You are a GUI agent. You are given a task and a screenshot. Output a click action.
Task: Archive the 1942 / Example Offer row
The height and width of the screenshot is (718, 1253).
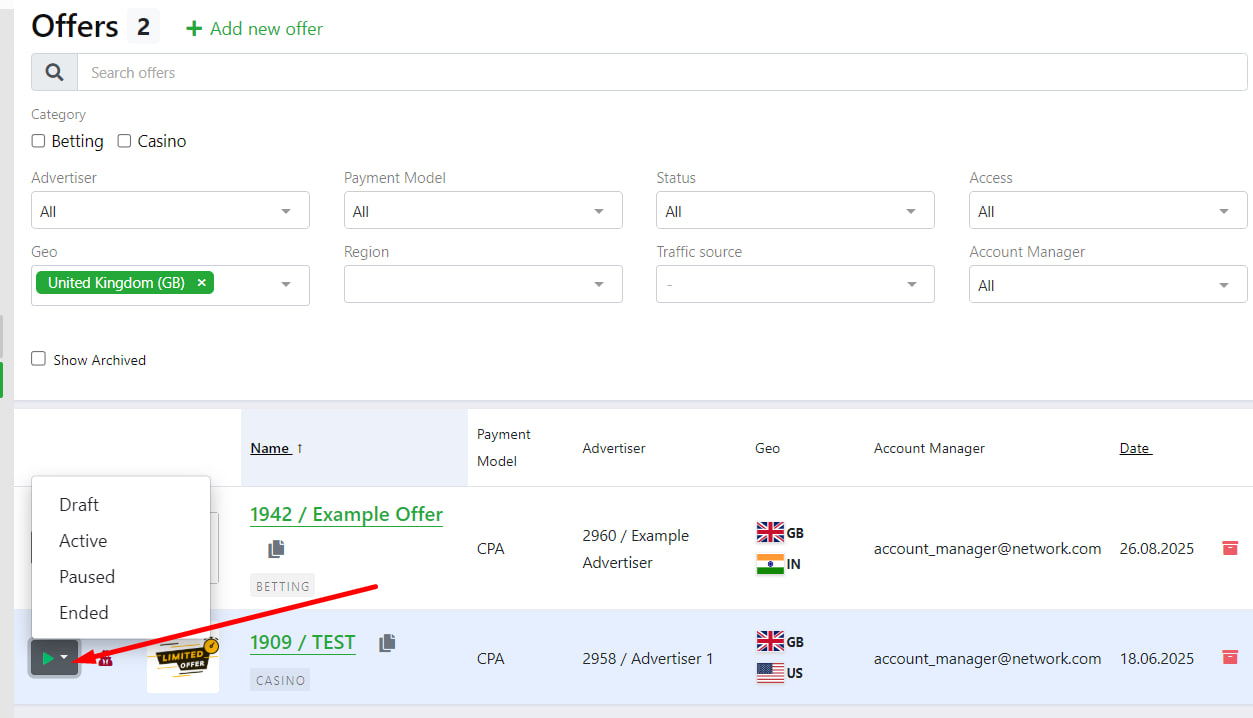tap(1230, 548)
